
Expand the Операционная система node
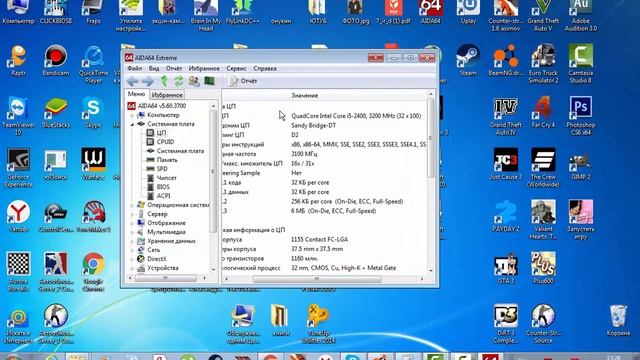pyautogui.click(x=133, y=205)
